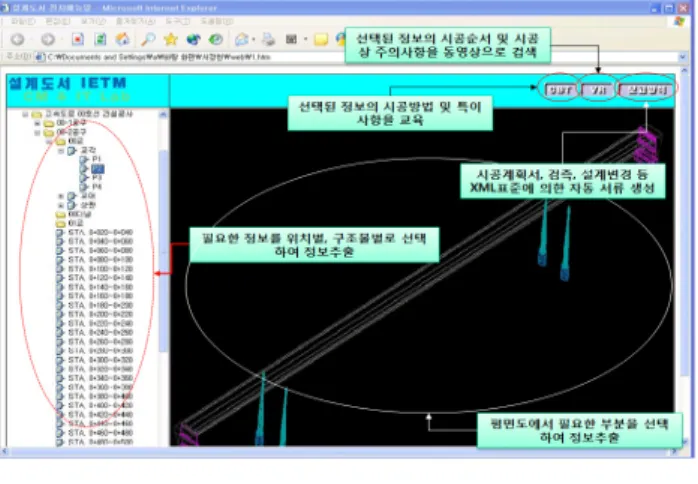Click the header button left of VR

coord(560,90)
